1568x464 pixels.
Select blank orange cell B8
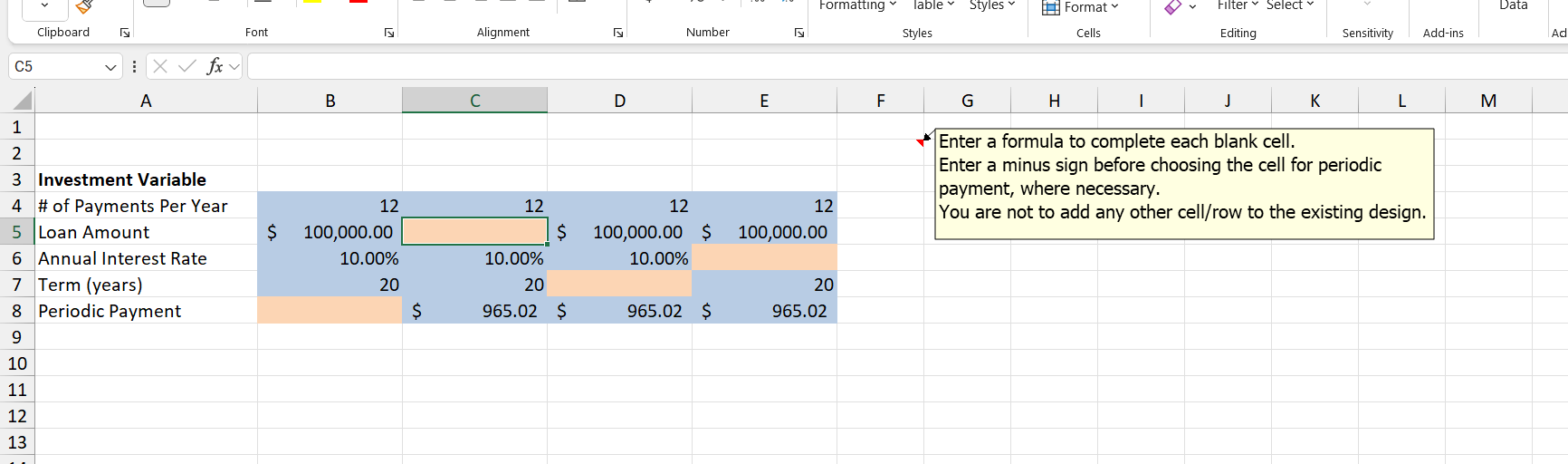coord(330,311)
